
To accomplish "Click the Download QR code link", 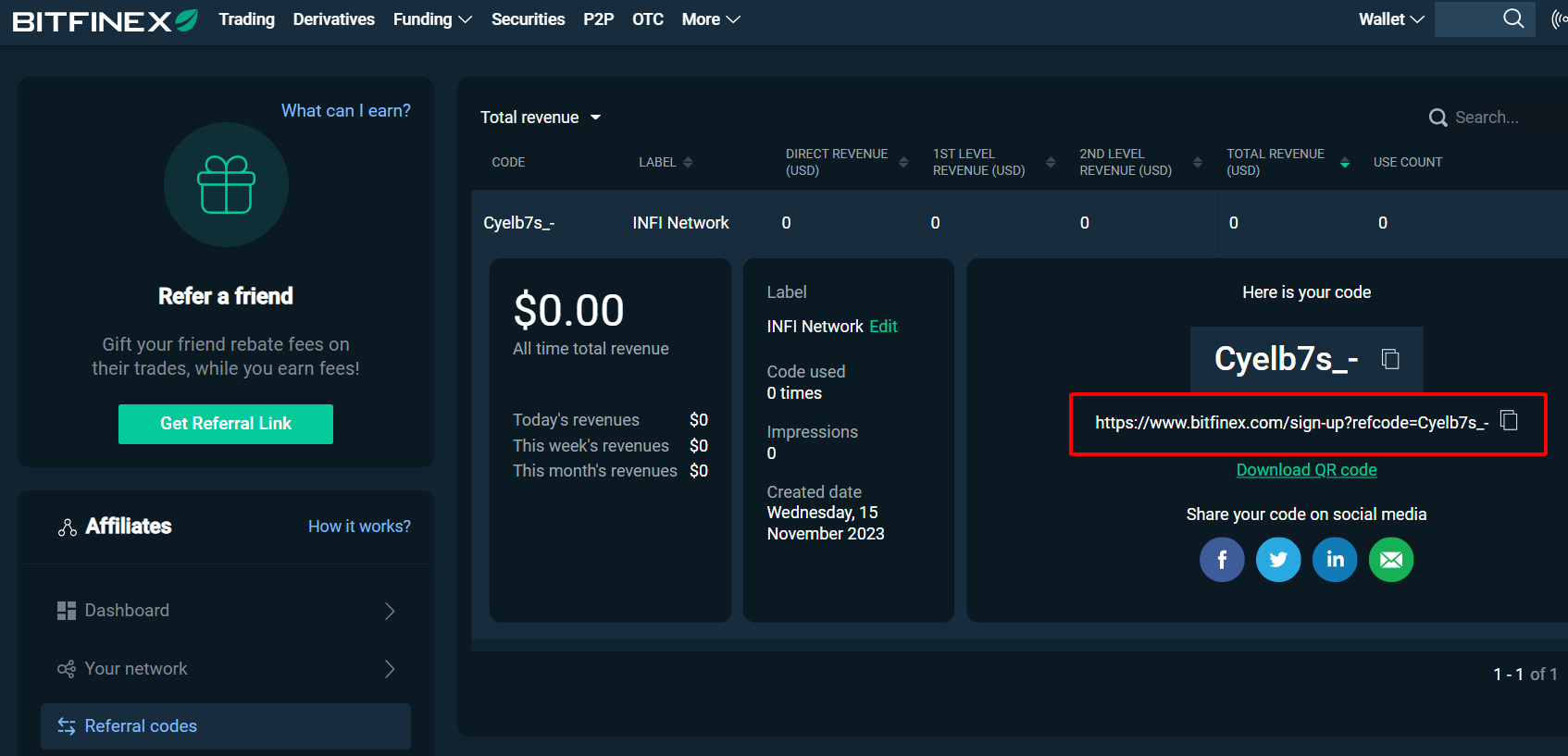I will pos(1306,470).
